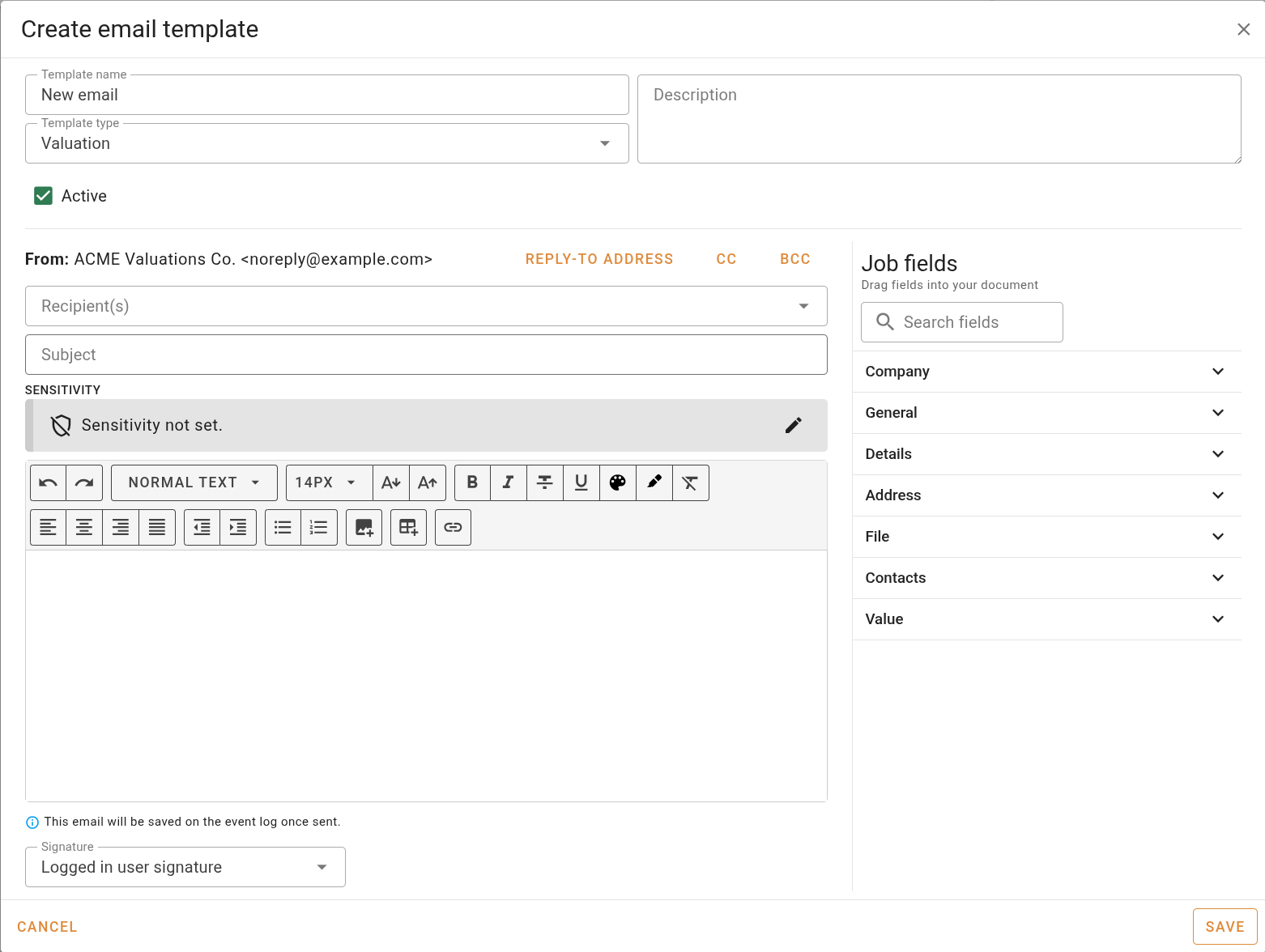Align text right
Screen dimensions: 1265x952
[x=121, y=527]
